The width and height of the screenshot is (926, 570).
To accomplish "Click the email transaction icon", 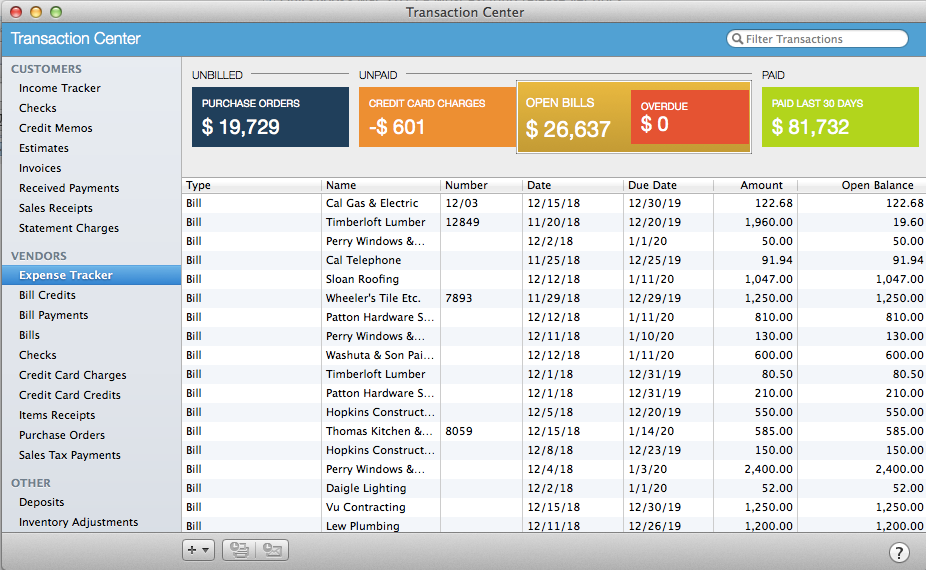I will coord(271,549).
